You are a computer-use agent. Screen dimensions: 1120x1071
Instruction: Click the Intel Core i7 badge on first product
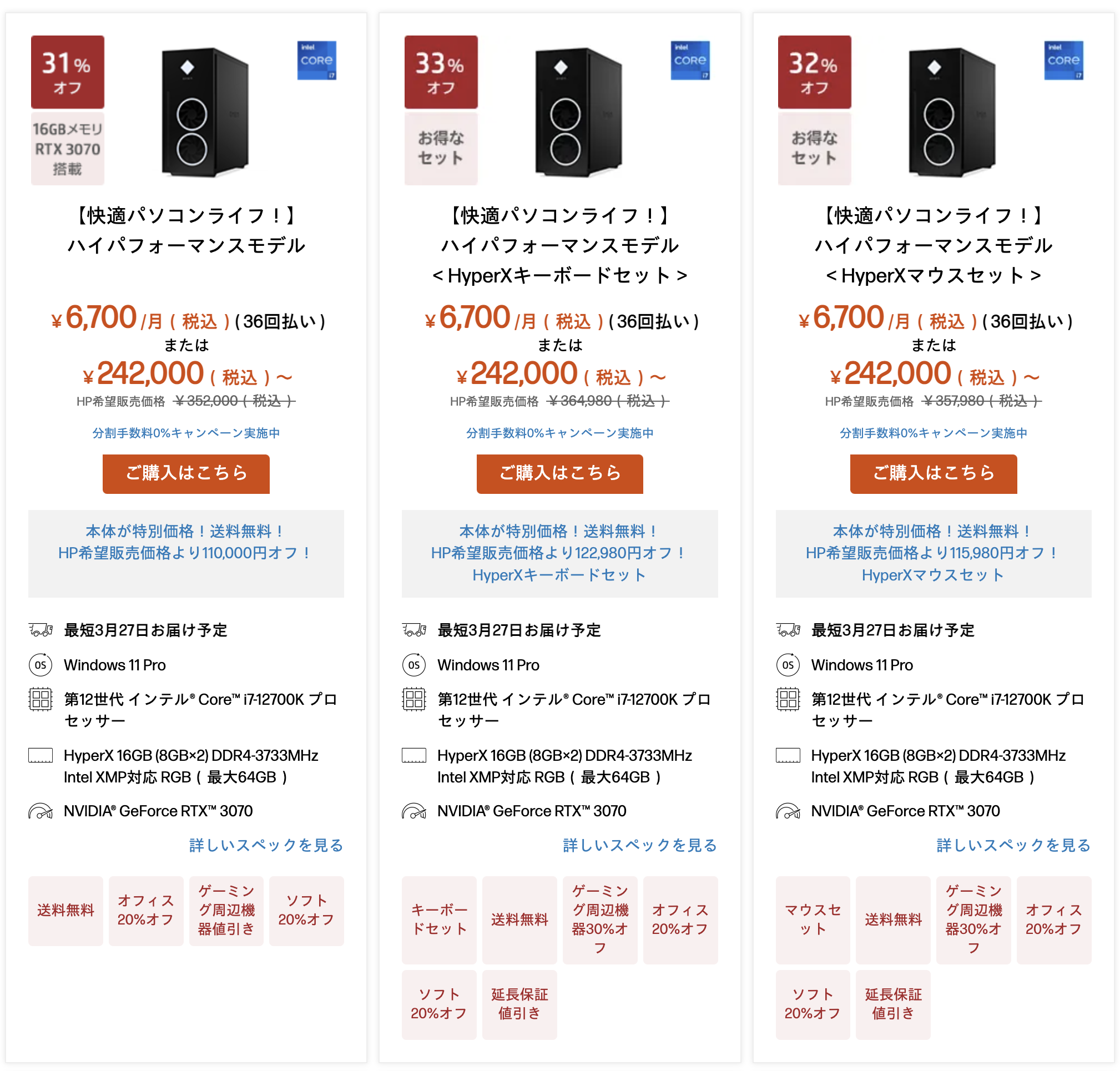[x=316, y=60]
